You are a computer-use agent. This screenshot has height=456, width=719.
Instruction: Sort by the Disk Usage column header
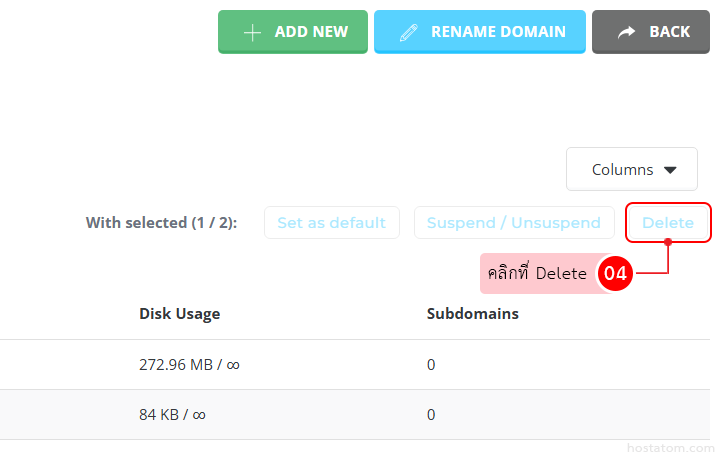click(x=179, y=314)
